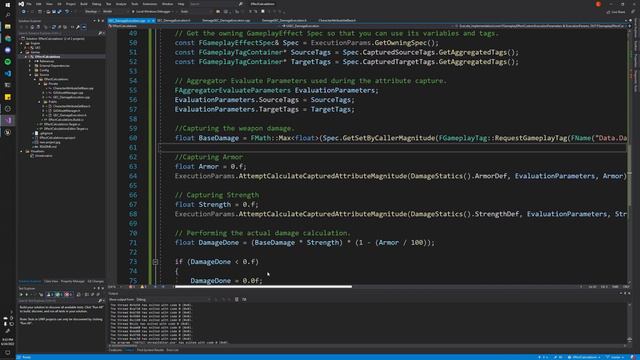The height and width of the screenshot is (360, 640).
Task: Click the editor horizontal scrollbar thumb
Action: (x=263, y=287)
